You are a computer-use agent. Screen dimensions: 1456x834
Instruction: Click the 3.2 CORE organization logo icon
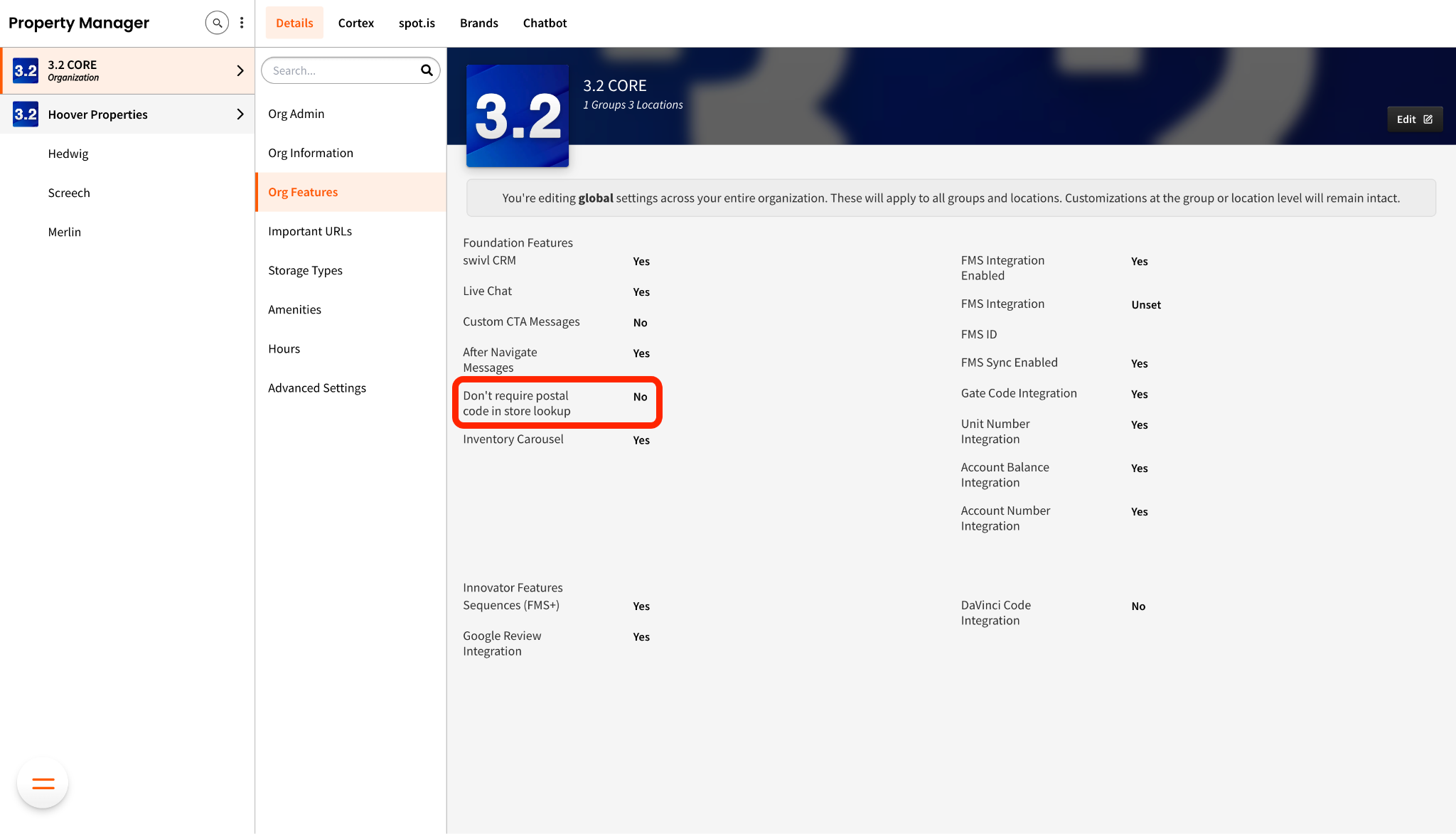tap(26, 70)
